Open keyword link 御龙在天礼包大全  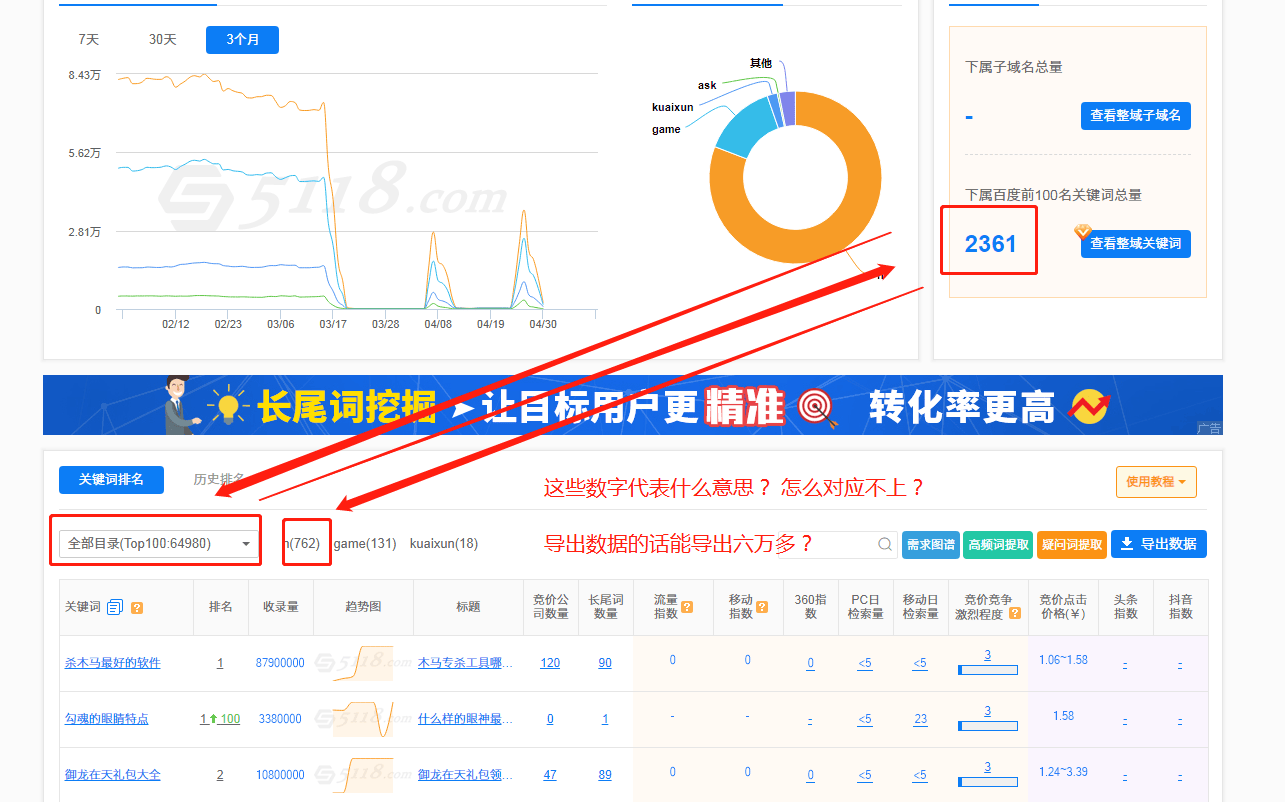[x=112, y=775]
